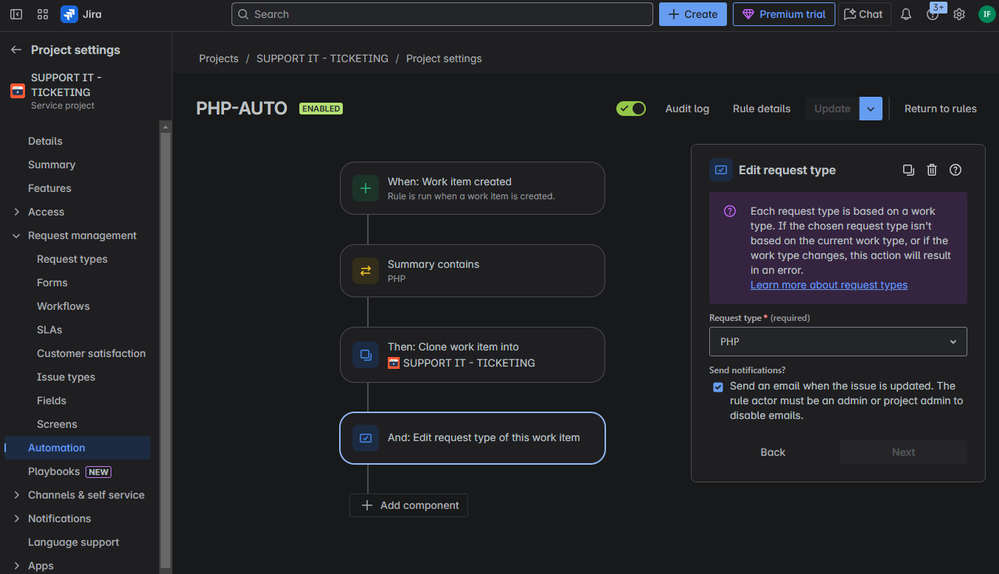Click the SUPPORT IT - TICKETING project avatar in sidebar

(x=18, y=91)
